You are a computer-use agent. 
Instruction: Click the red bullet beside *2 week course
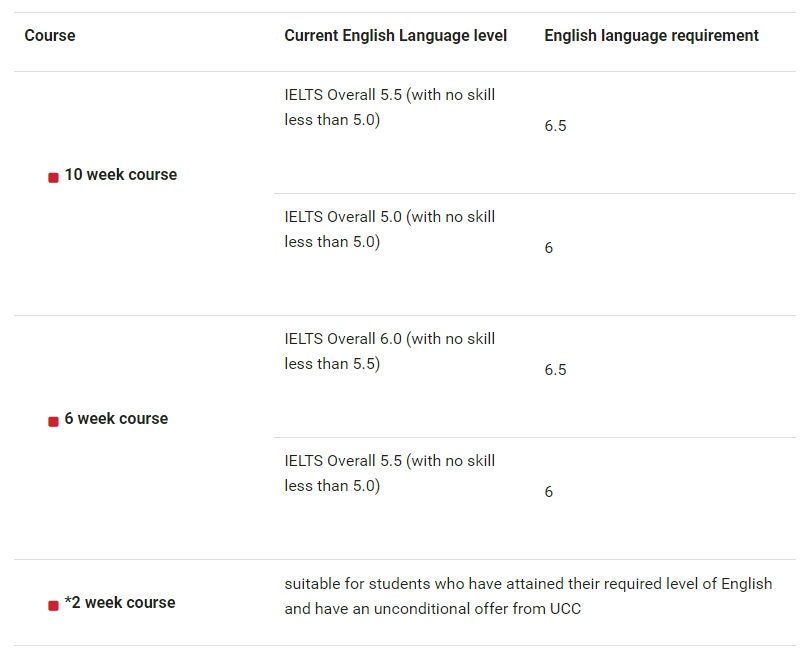pos(54,605)
